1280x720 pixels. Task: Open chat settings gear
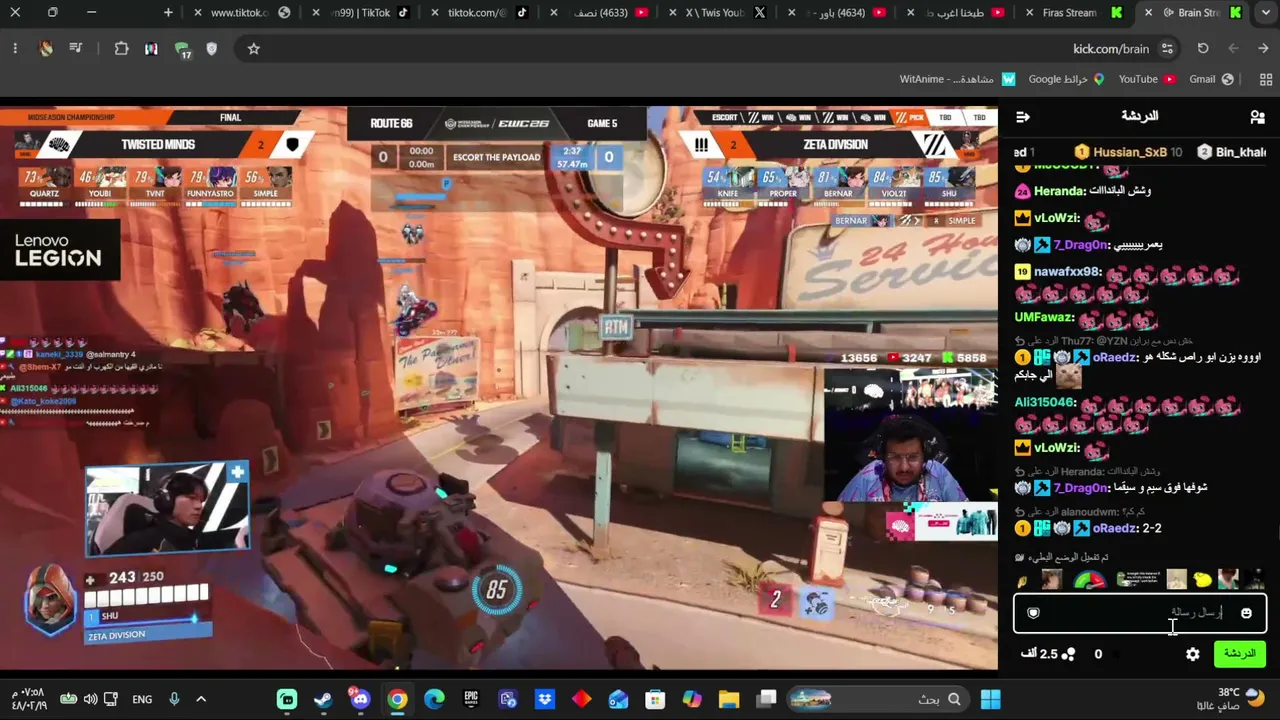point(1193,654)
